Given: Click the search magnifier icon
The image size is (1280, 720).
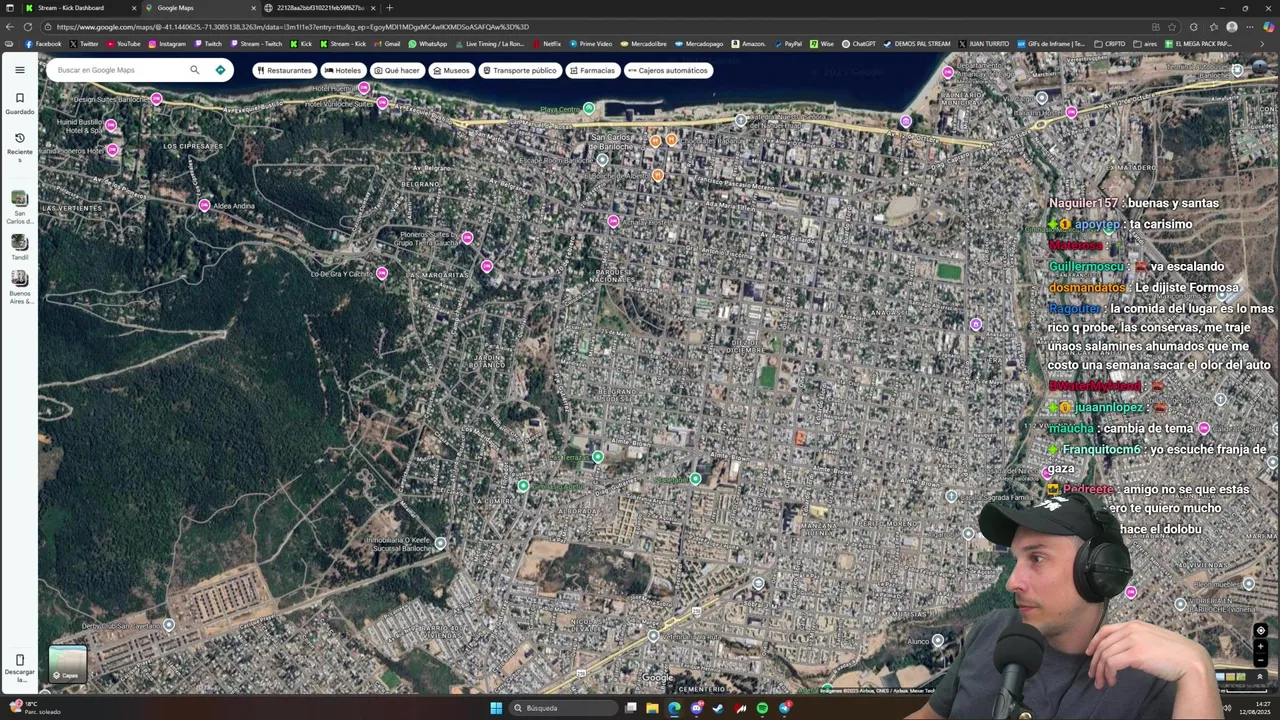Looking at the screenshot, I should click(195, 70).
